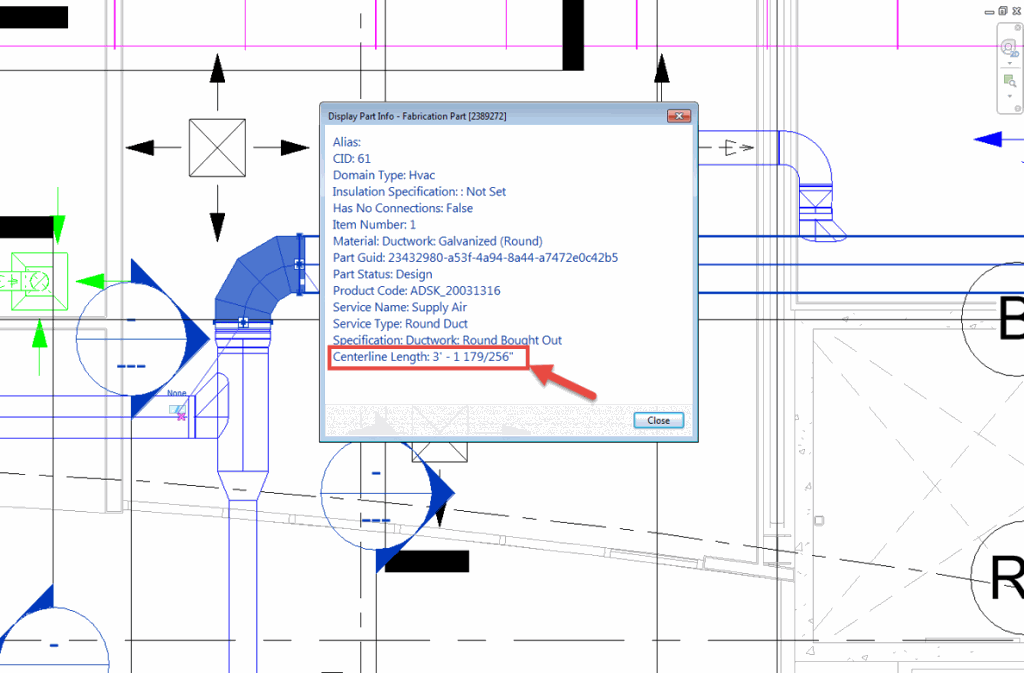The image size is (1024, 673).
Task: Click the connector grip at elbow bottom
Action: point(243,322)
